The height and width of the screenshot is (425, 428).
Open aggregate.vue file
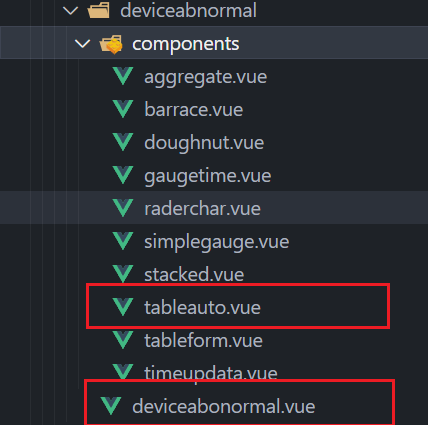point(205,77)
